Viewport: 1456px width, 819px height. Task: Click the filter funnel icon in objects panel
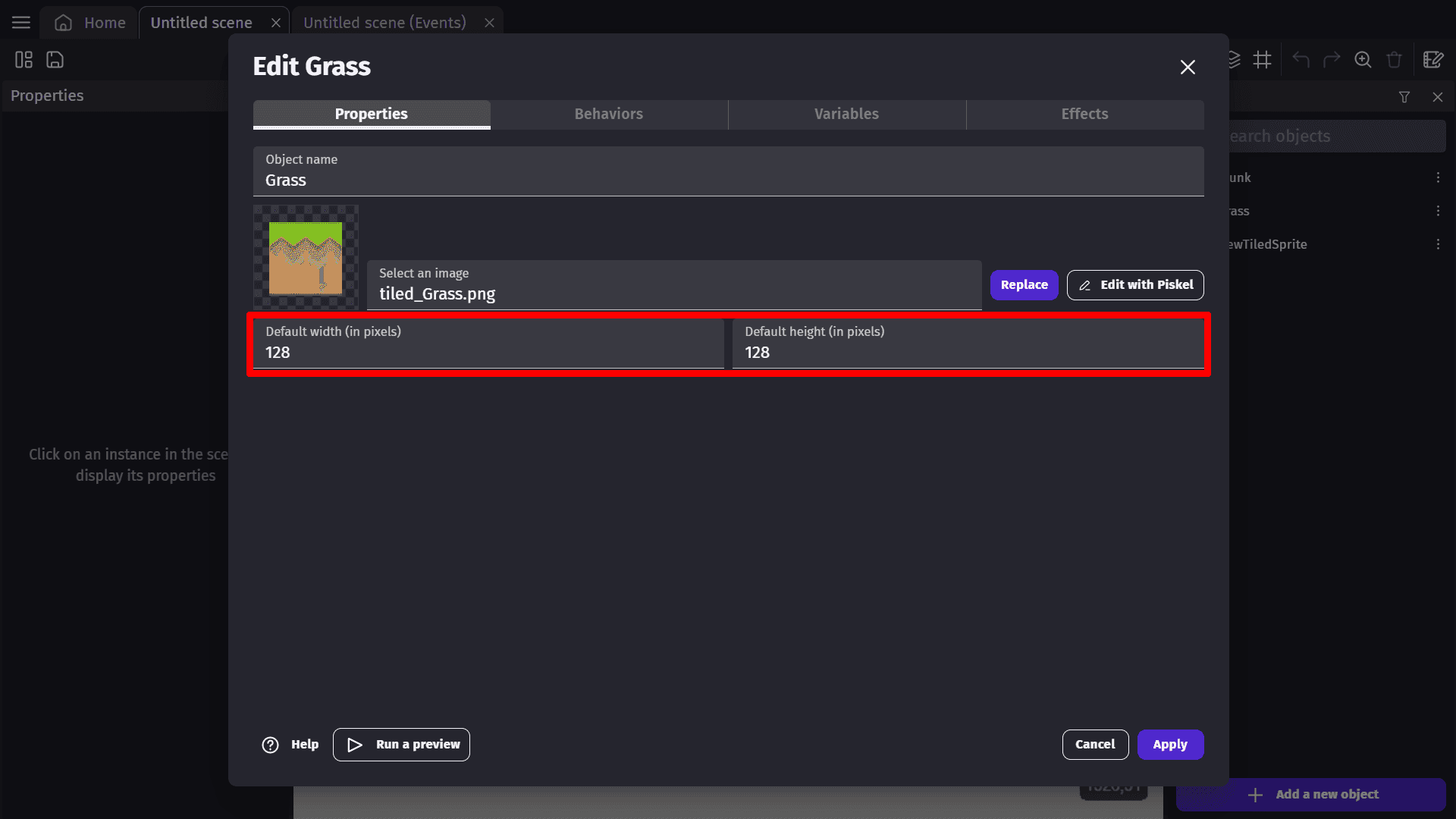pos(1404,97)
